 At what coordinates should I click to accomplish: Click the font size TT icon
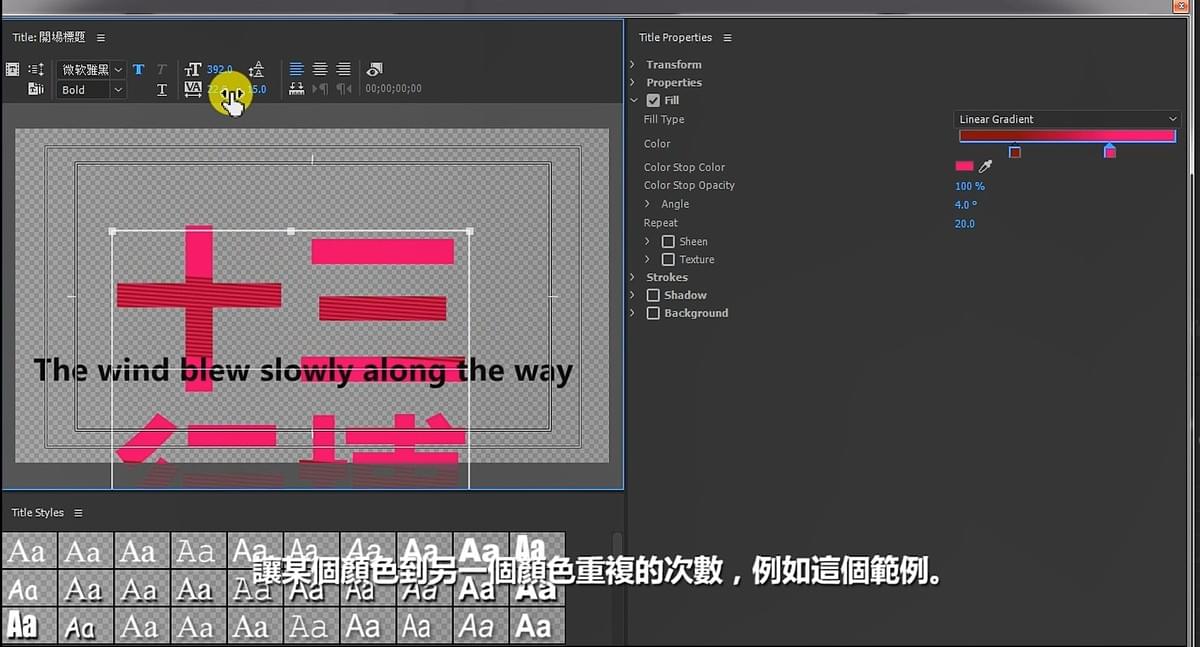[x=193, y=70]
